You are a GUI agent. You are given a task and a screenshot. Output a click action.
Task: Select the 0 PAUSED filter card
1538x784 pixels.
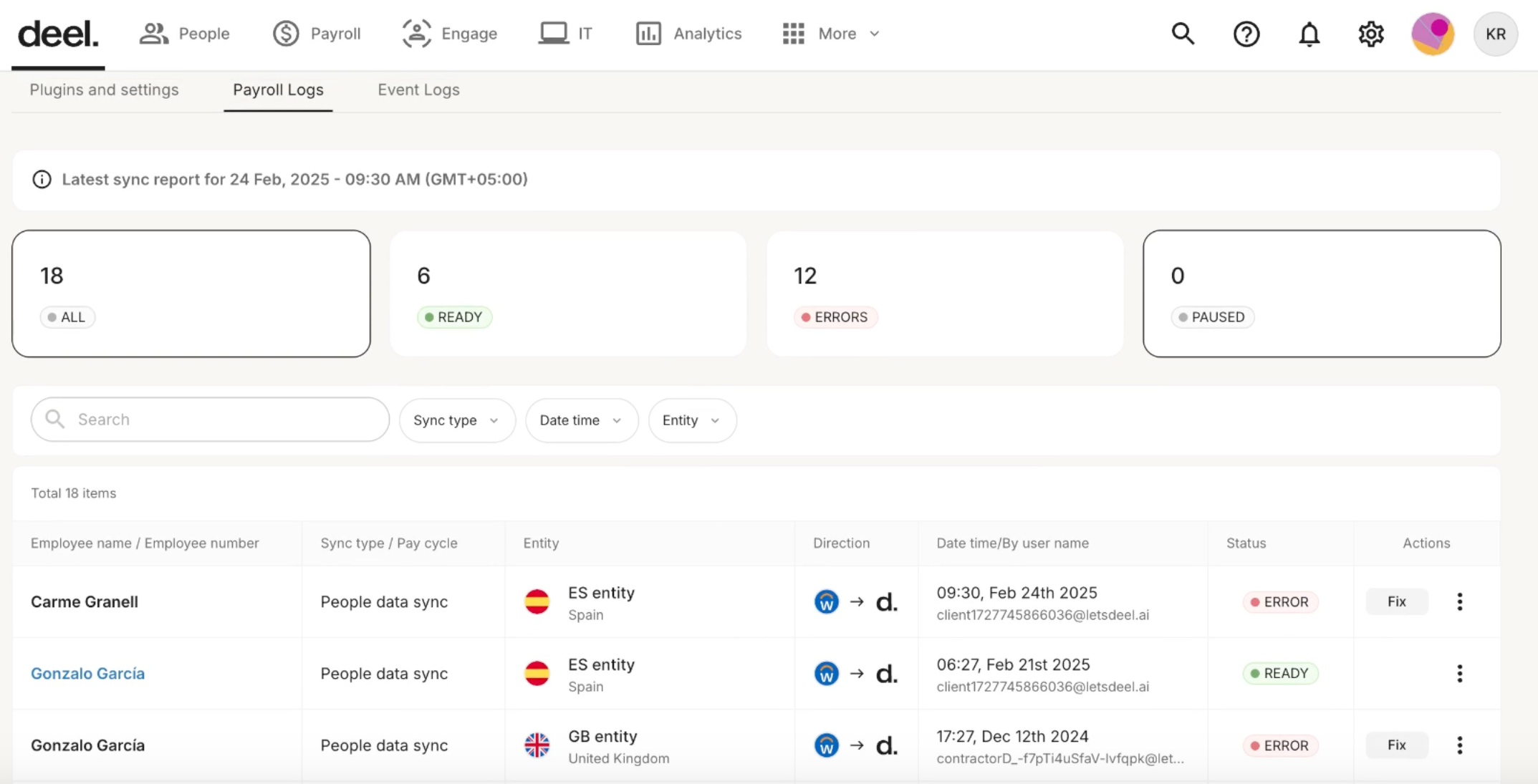tap(1322, 294)
